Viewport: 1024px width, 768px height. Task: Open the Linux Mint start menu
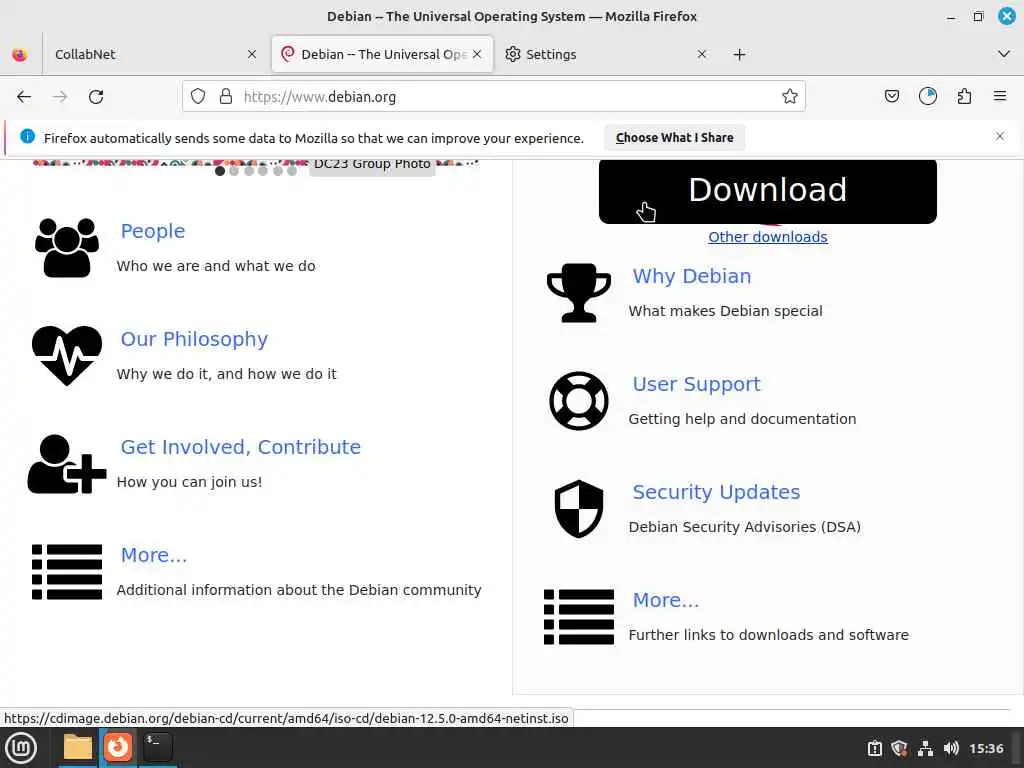click(21, 747)
